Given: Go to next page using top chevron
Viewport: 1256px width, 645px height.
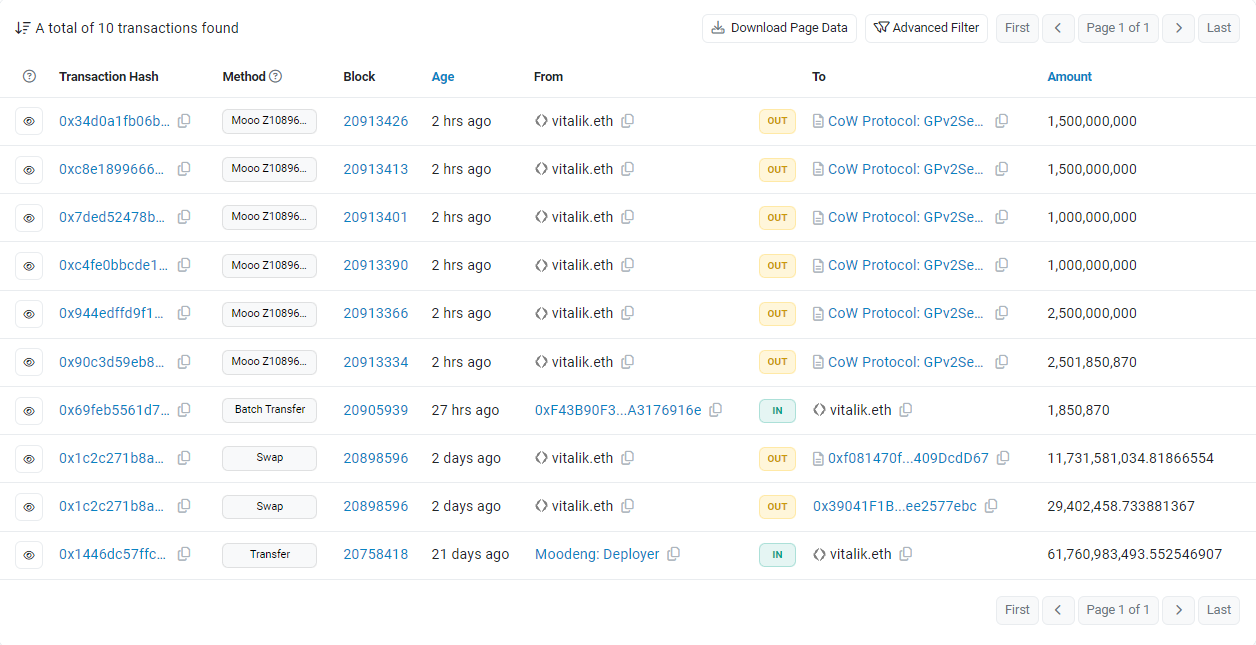Looking at the screenshot, I should pyautogui.click(x=1179, y=28).
